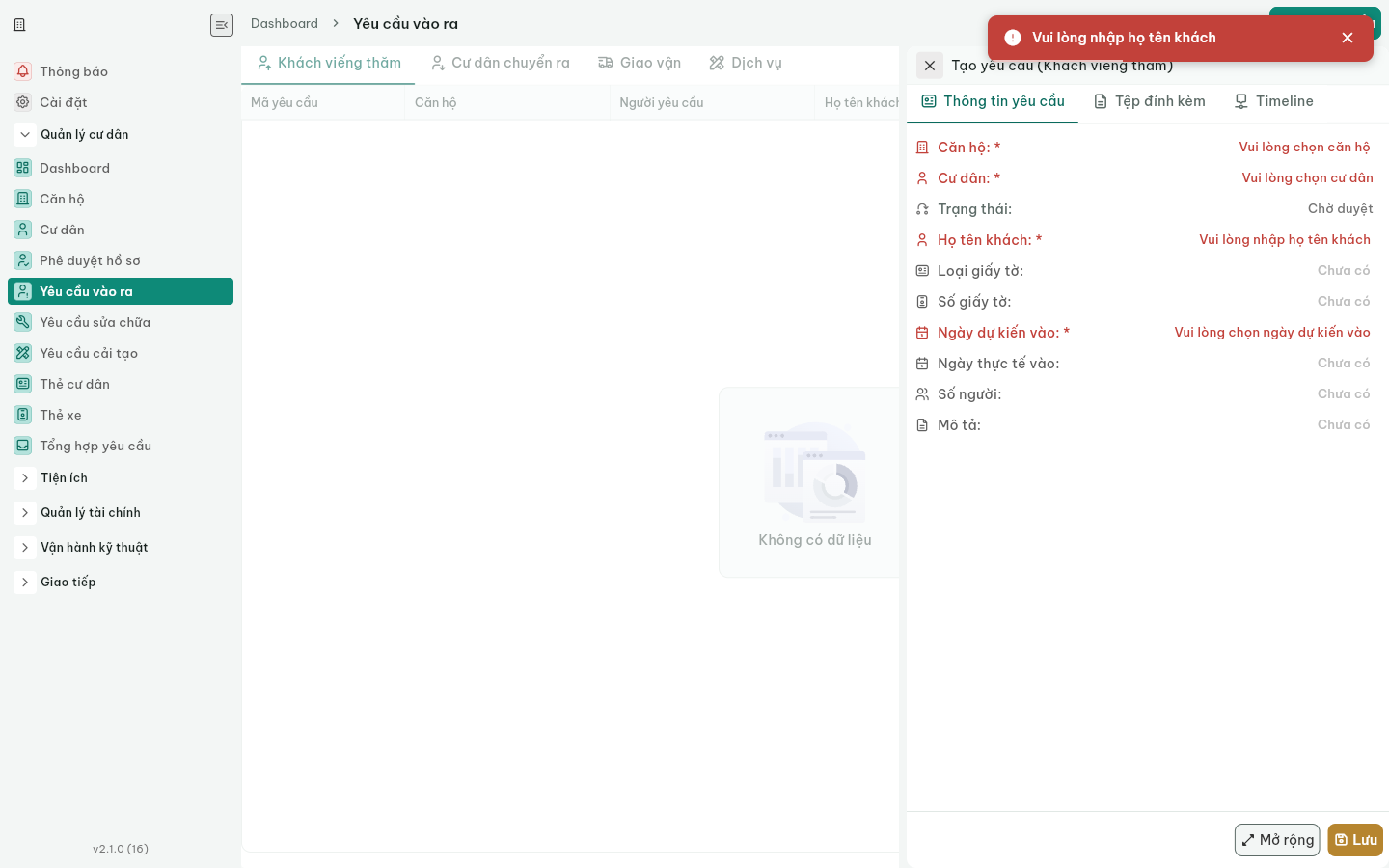Open Tổng hợp yêu cầu inbox icon
The width and height of the screenshot is (1389, 868).
[x=23, y=446]
